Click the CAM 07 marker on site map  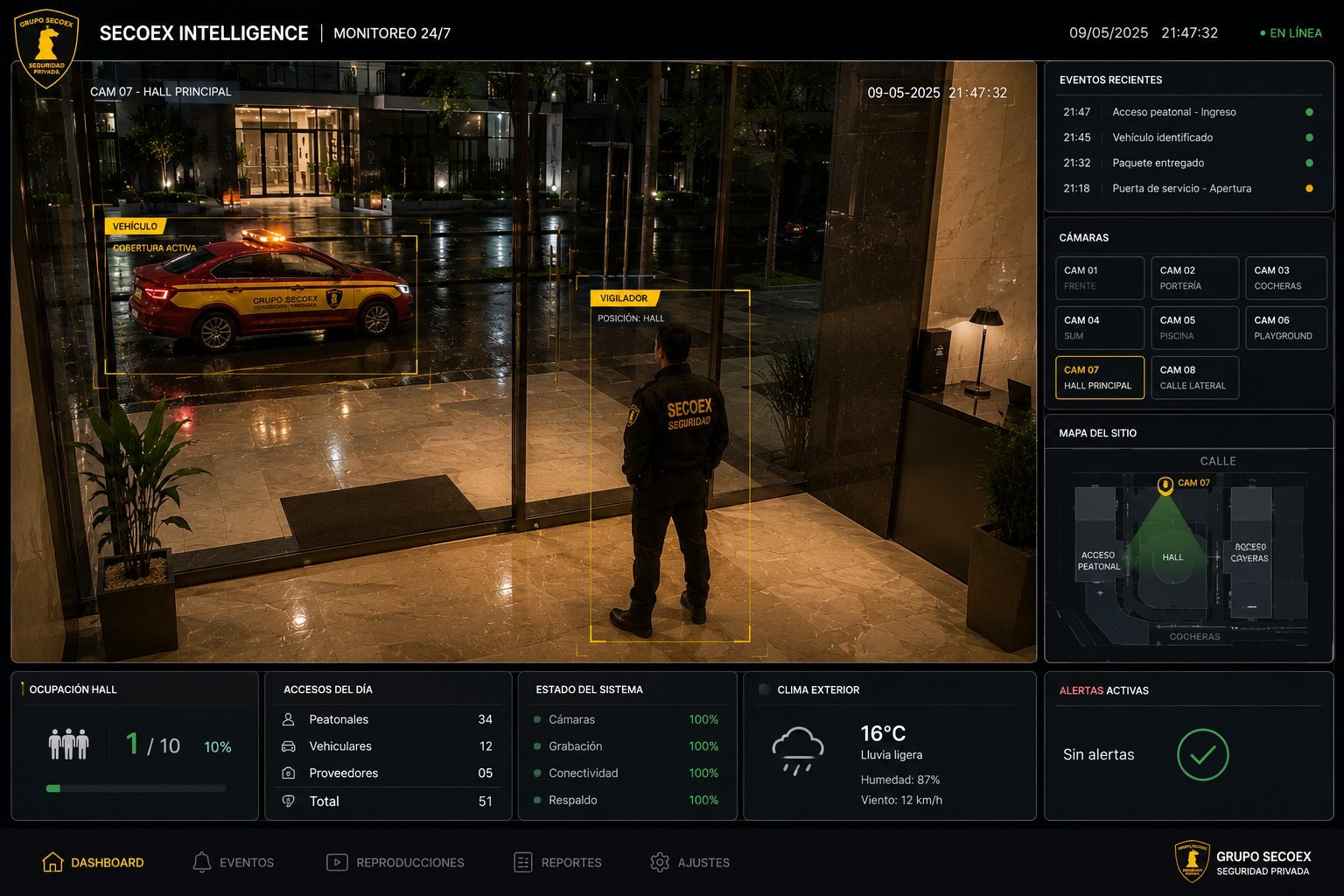[x=1165, y=485]
